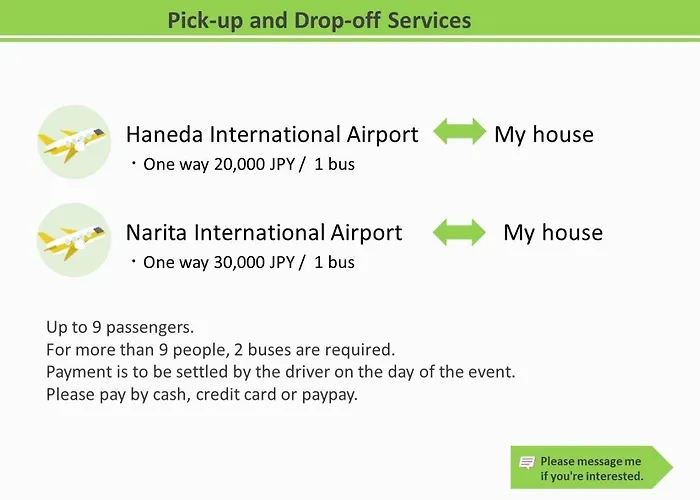Click the '1 bus' text under Narita

(334, 262)
